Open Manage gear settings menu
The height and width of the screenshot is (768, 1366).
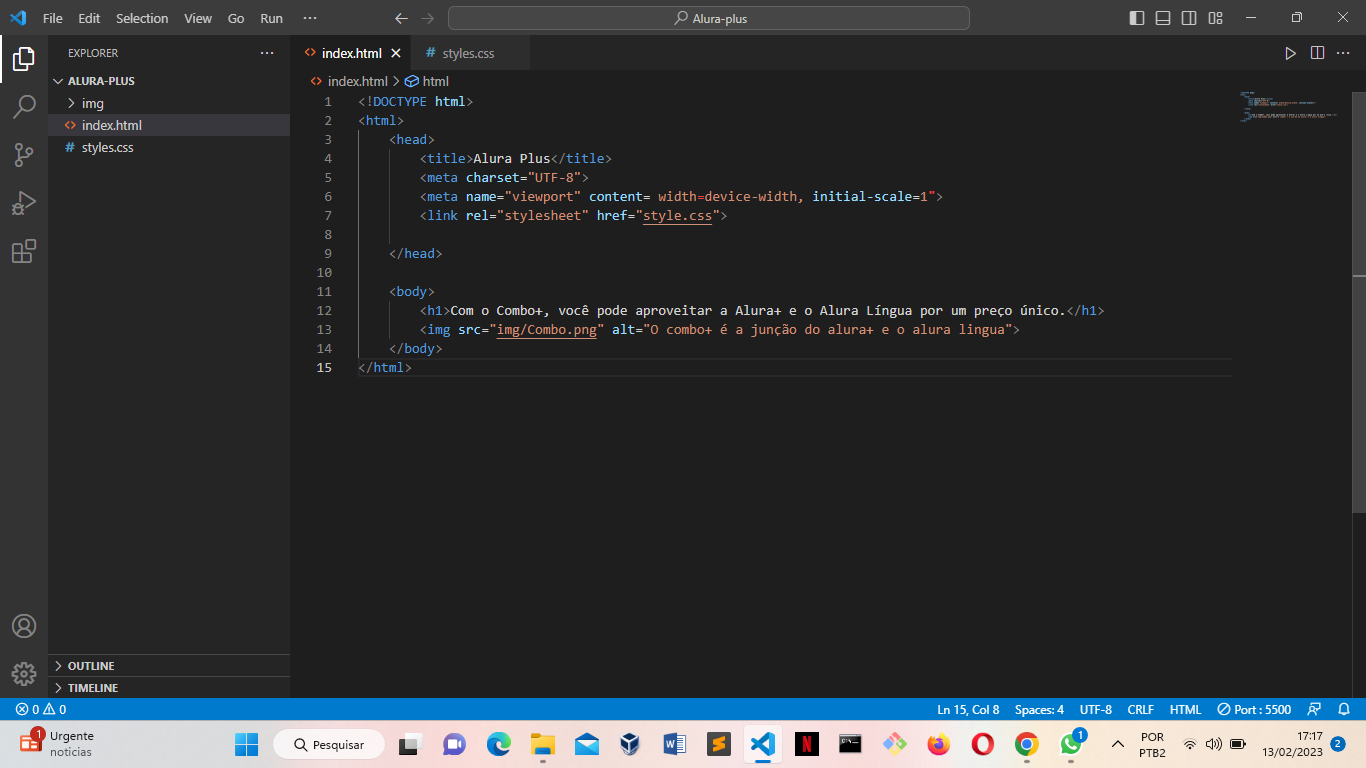tap(24, 674)
